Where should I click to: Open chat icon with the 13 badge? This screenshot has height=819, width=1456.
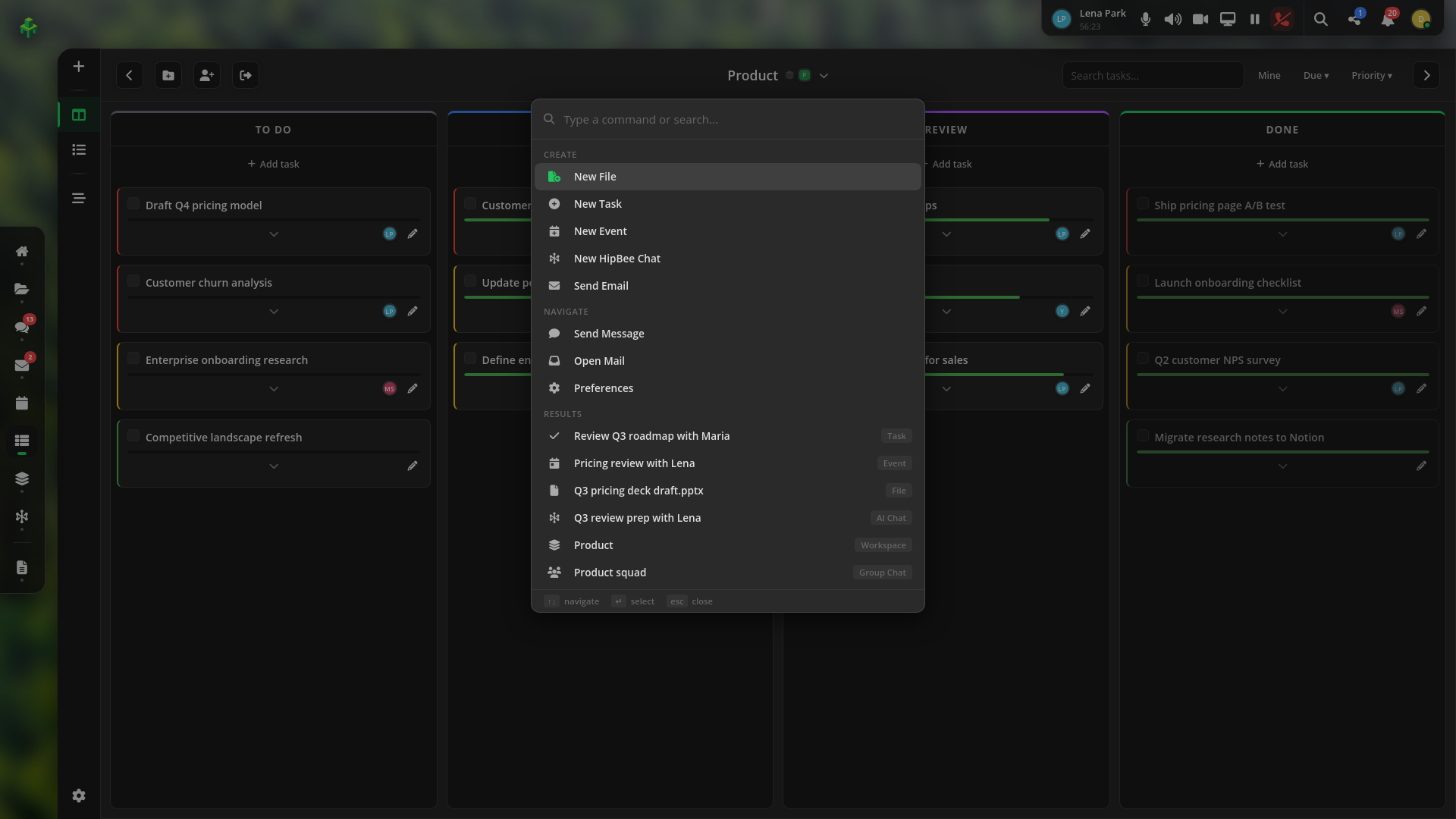22,327
